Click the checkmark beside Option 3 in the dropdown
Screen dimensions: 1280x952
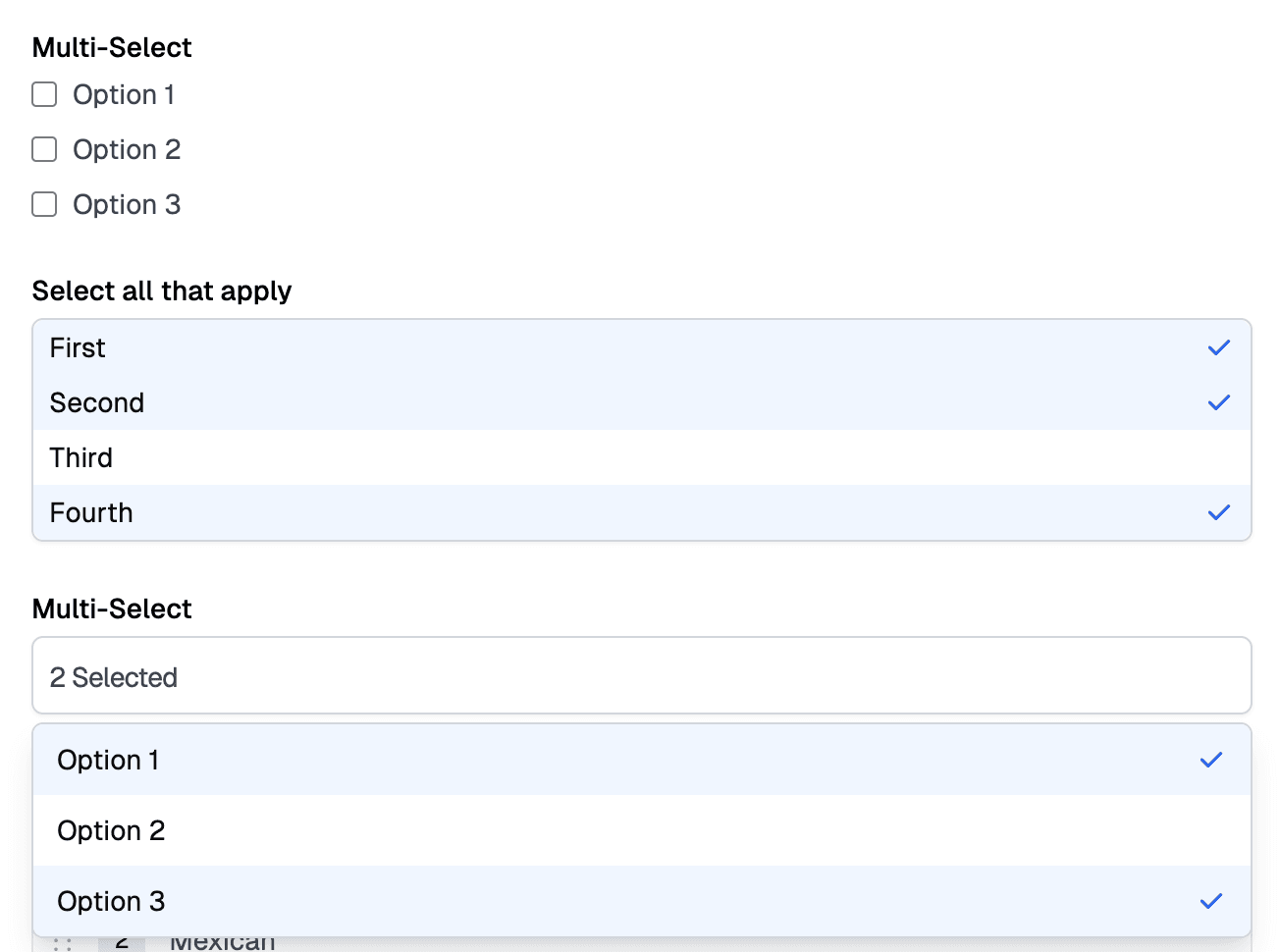(x=1211, y=901)
